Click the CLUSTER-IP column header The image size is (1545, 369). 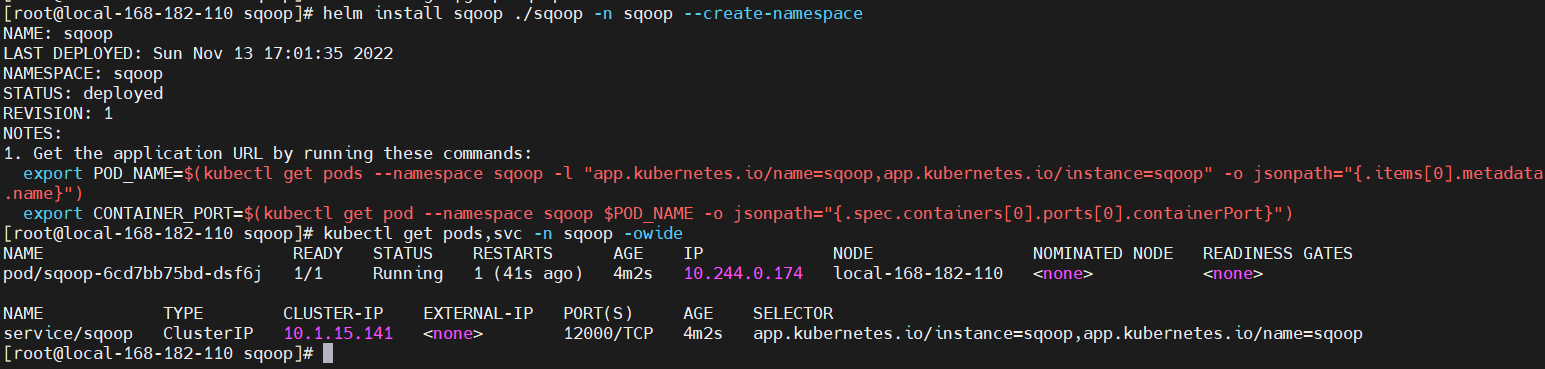[x=333, y=313]
